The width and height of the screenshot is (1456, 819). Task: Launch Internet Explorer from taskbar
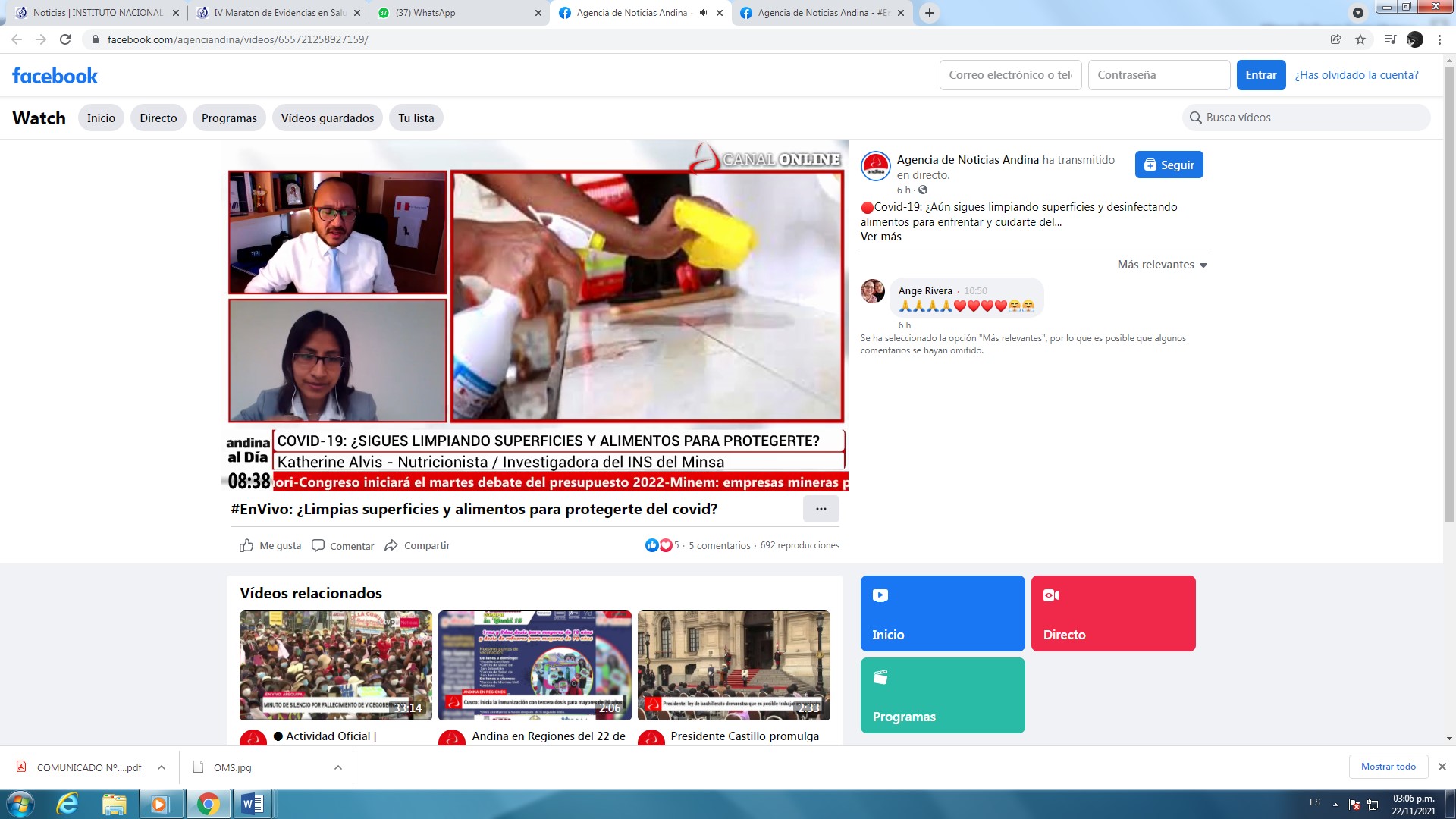click(x=67, y=804)
